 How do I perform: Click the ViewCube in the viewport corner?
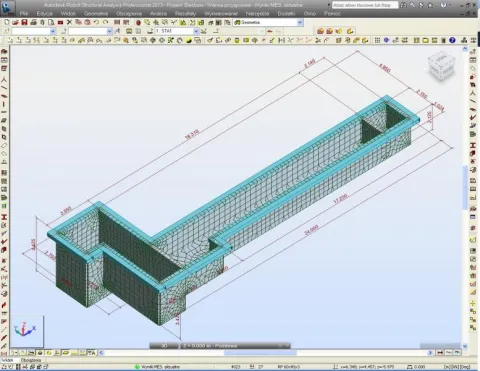[x=441, y=66]
